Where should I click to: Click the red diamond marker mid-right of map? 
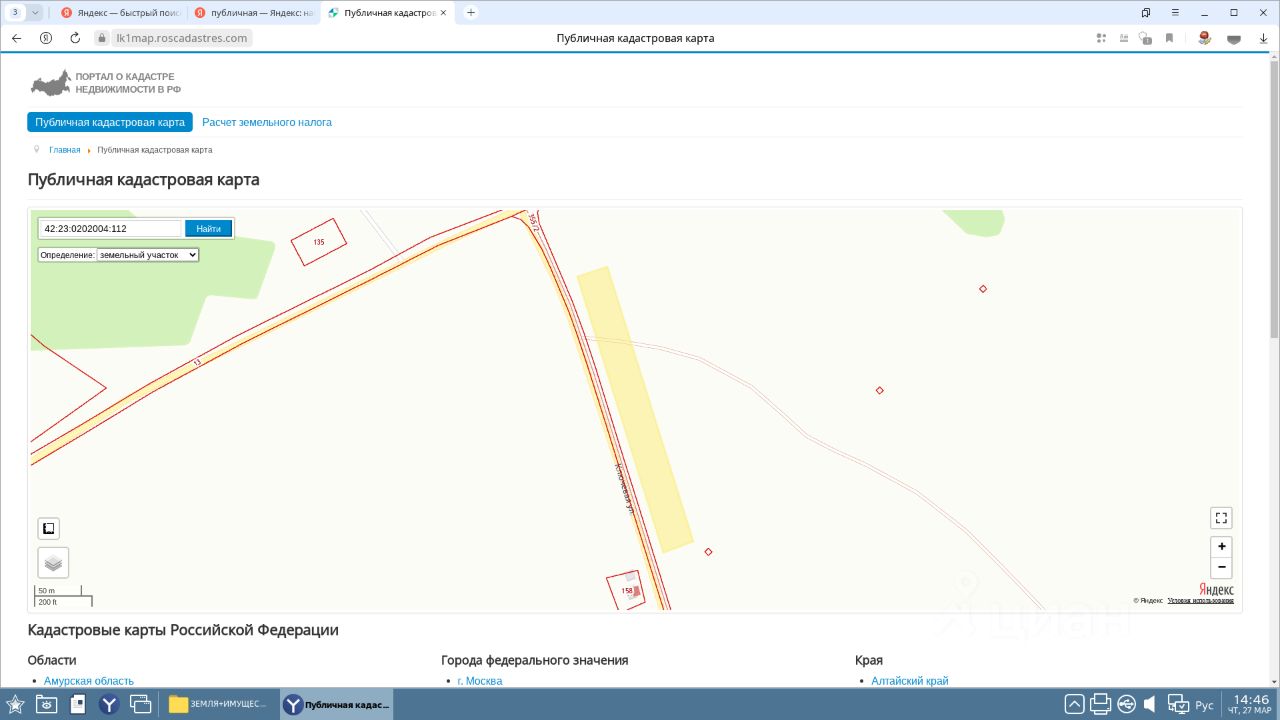[880, 390]
